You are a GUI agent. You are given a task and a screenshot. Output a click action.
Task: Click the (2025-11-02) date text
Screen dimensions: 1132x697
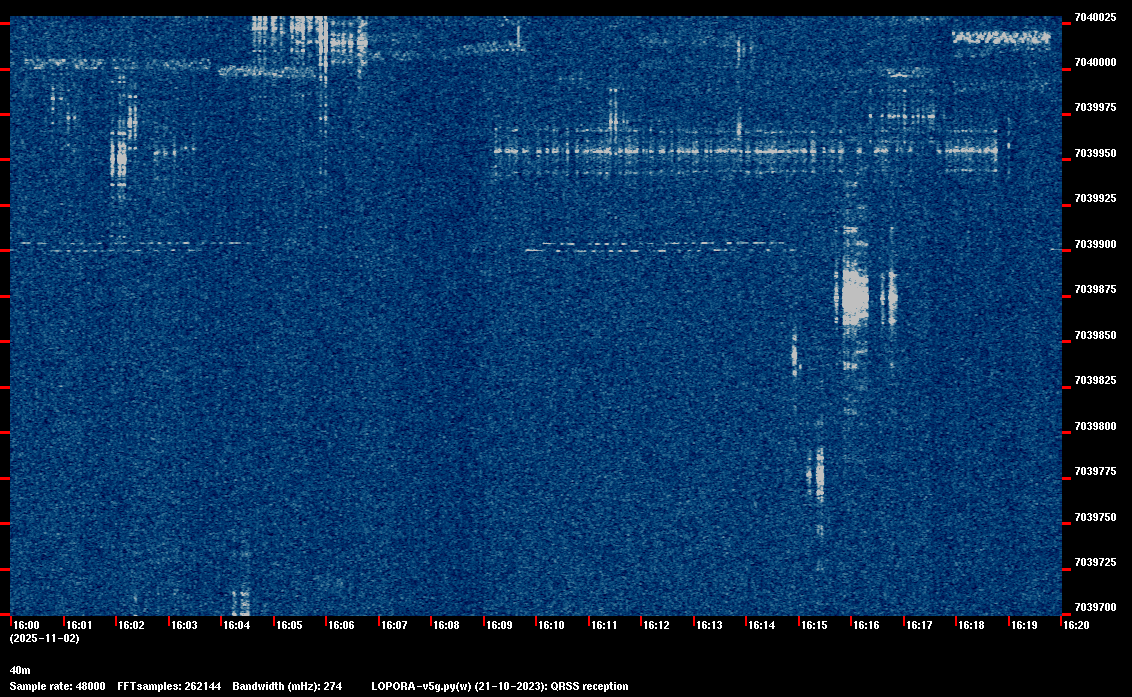click(45, 638)
